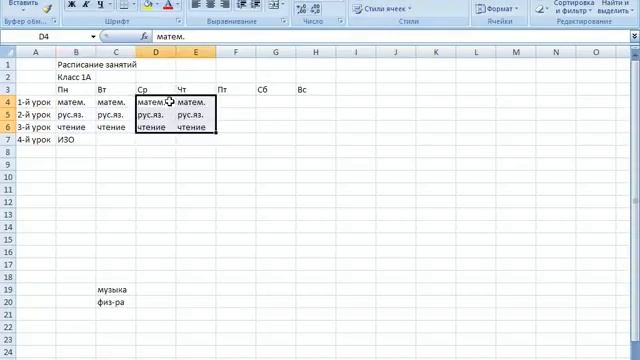The height and width of the screenshot is (360, 640).
Task: Open Alignment group dialog launcher
Action: point(284,21)
